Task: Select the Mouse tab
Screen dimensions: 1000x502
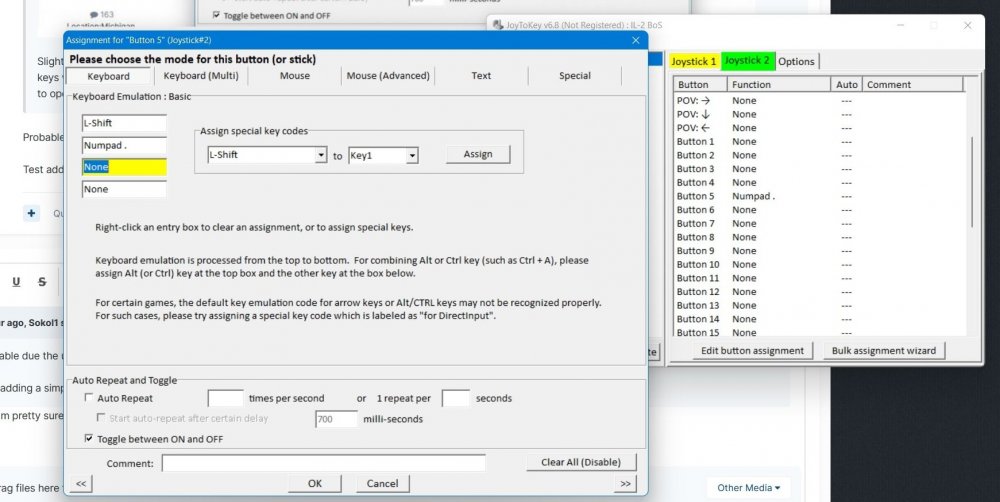Action: point(295,76)
